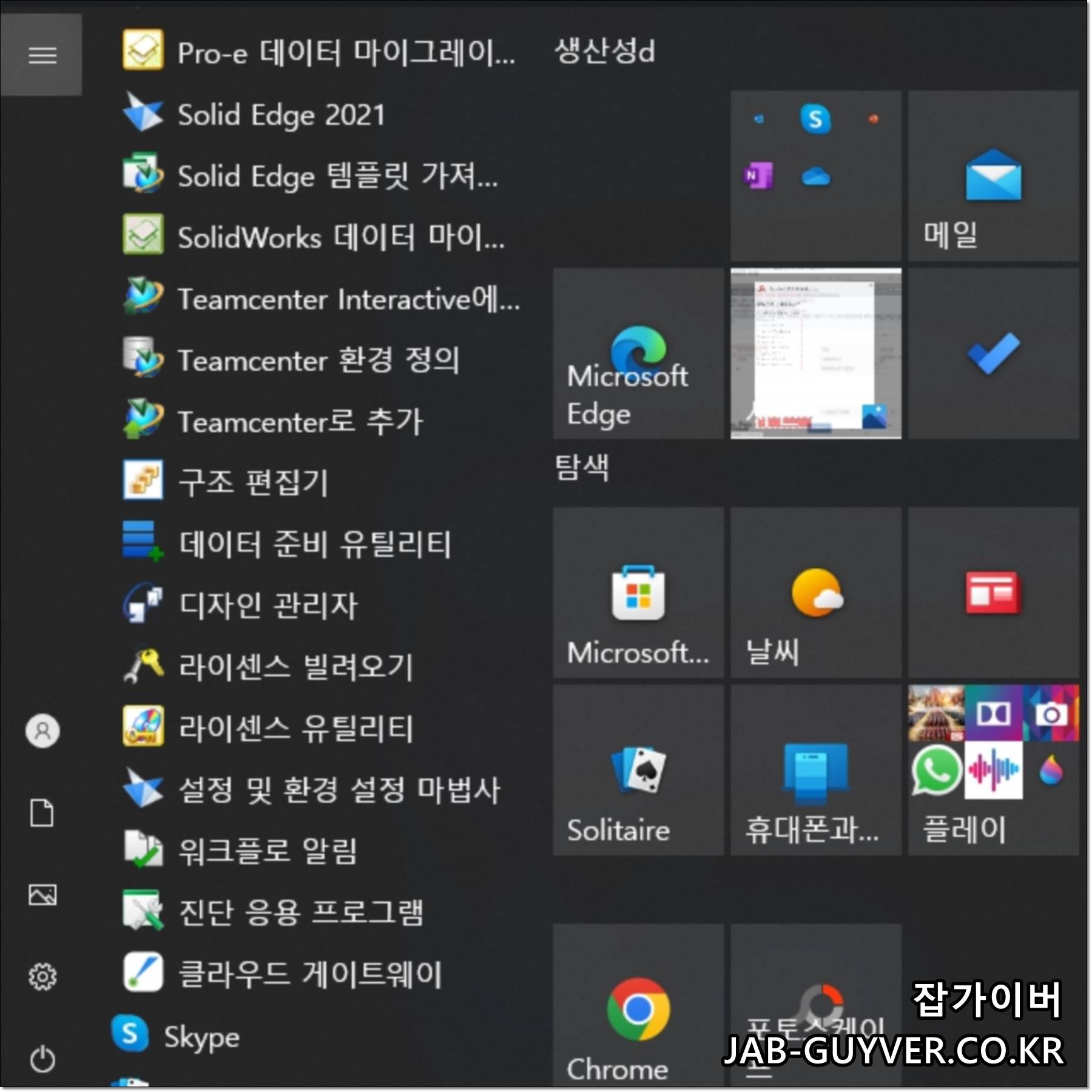The image size is (1092, 1092).
Task: Open Pictures from the sidebar
Action: pyautogui.click(x=42, y=895)
